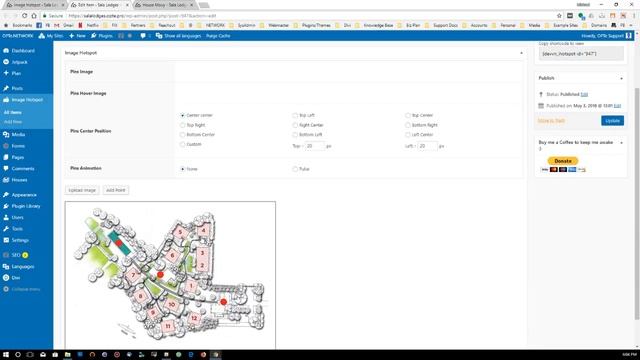Click the Upload Image button
This screenshot has height=360, width=640.
click(82, 190)
